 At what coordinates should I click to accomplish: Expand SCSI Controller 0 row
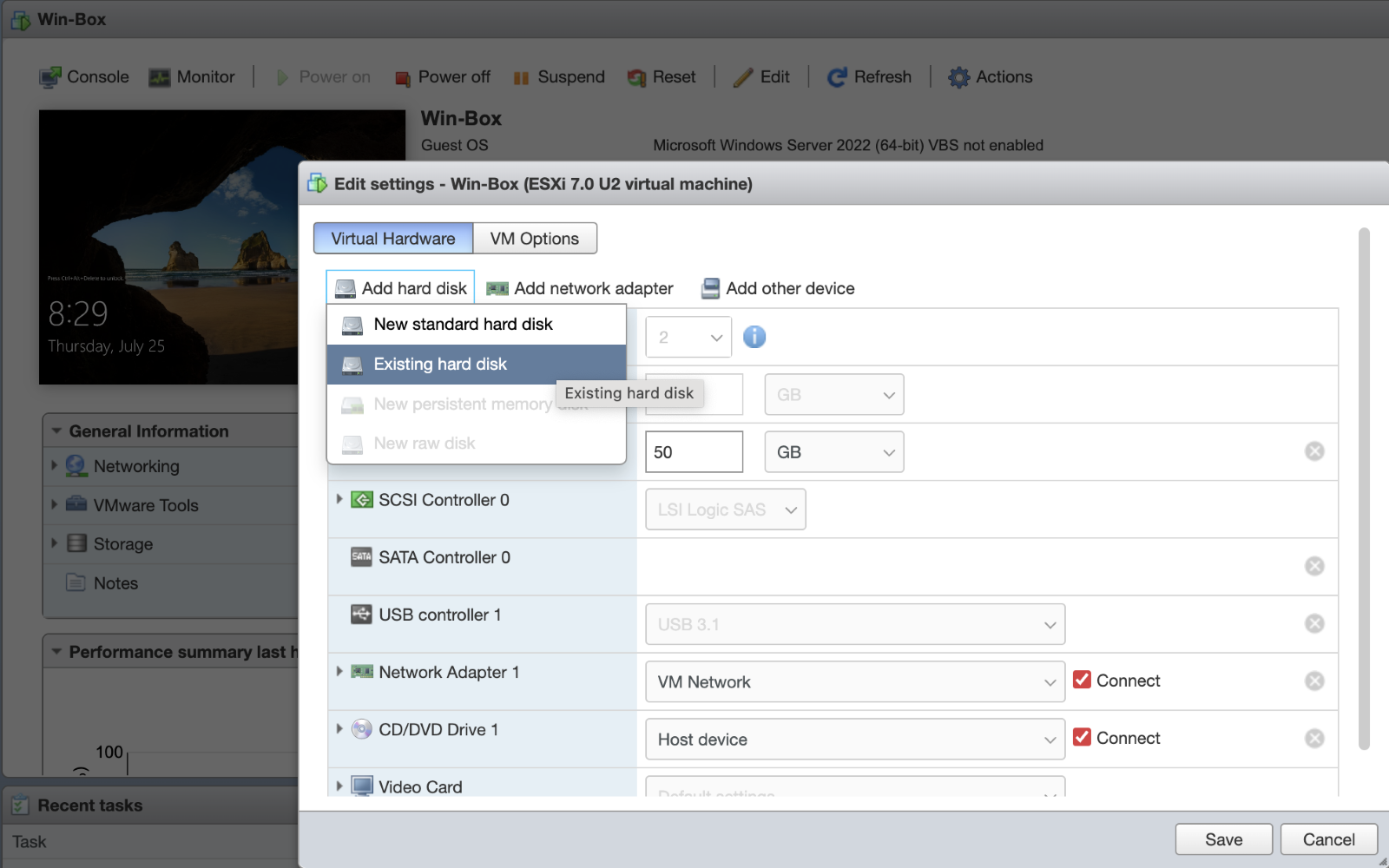(339, 499)
